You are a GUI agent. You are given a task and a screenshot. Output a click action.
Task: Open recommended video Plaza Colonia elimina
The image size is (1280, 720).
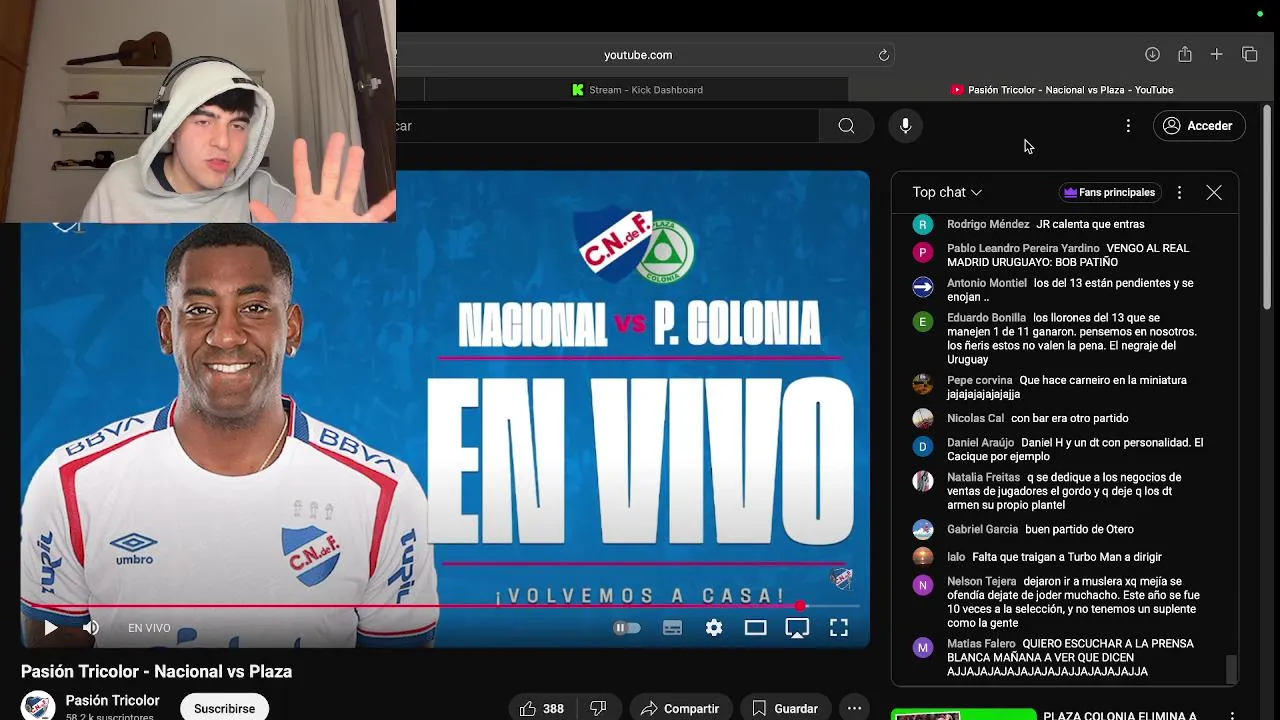(x=1119, y=716)
